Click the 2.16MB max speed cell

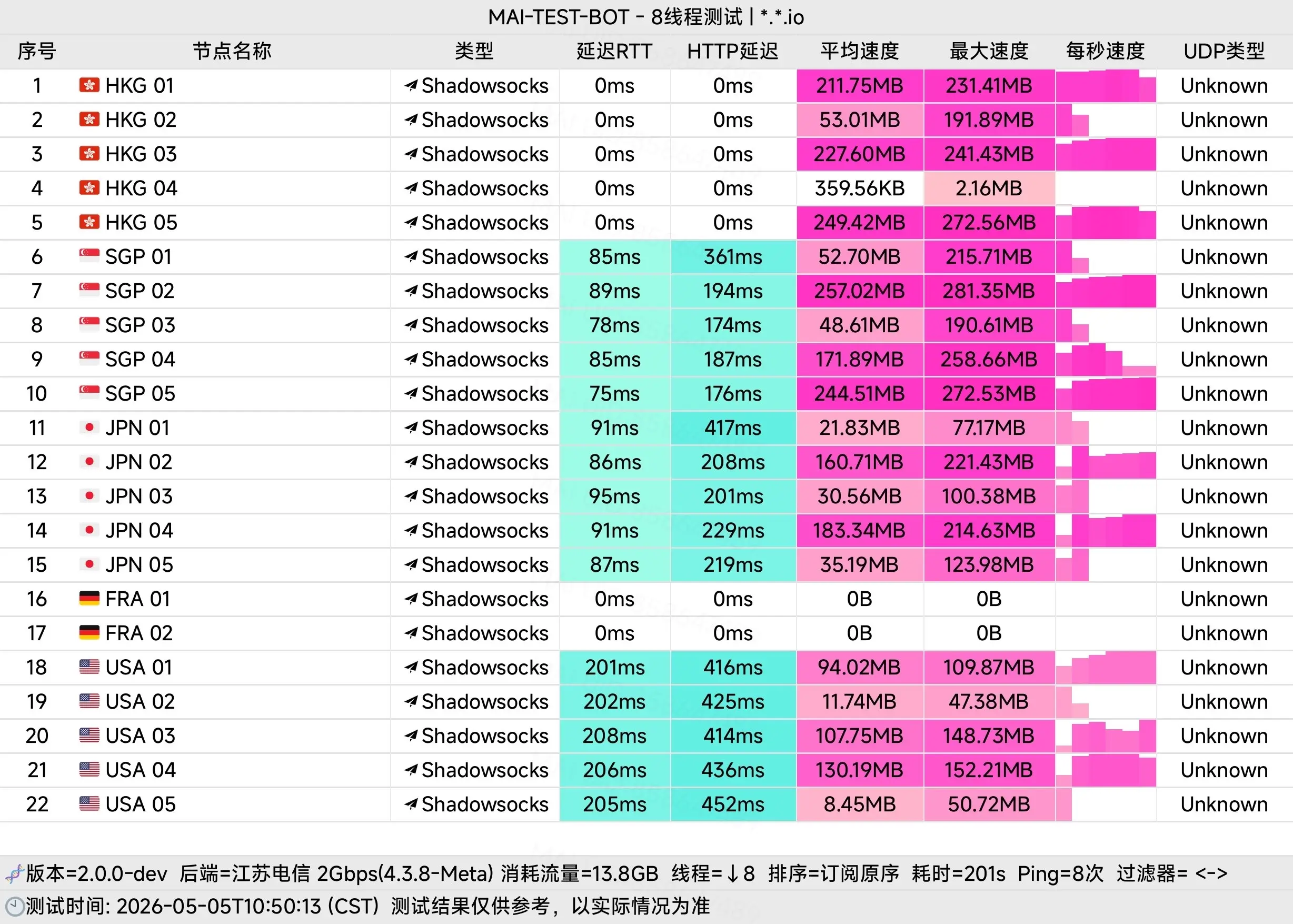(989, 188)
